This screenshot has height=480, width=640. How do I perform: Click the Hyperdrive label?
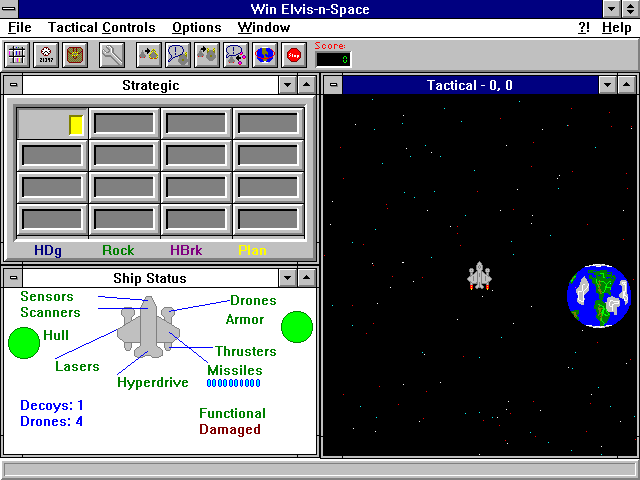click(x=153, y=382)
